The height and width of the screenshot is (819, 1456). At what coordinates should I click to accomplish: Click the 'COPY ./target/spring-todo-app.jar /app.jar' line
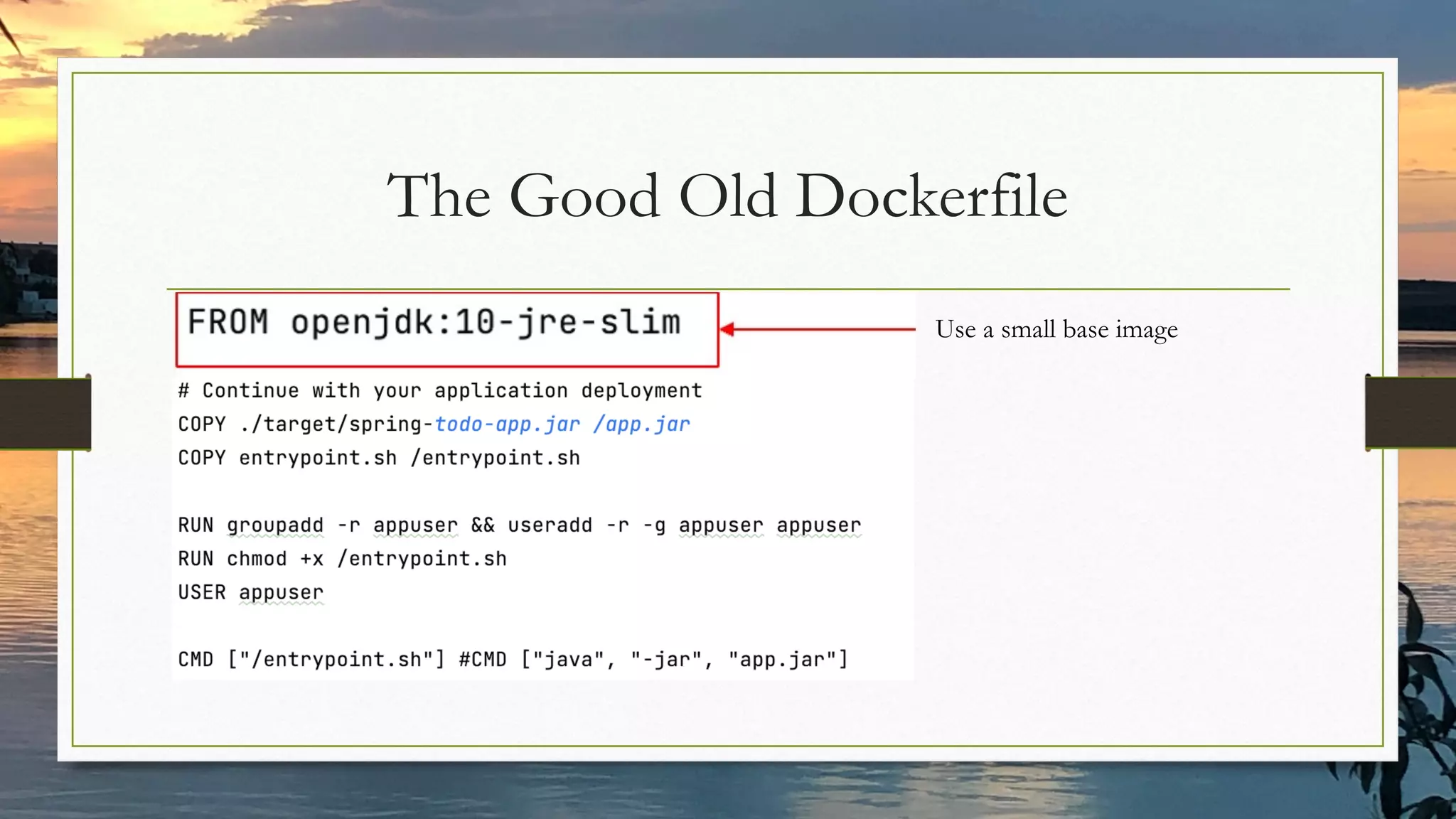click(434, 424)
